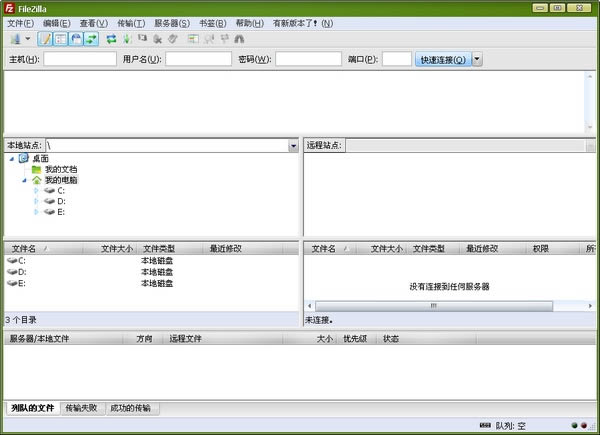Click the FileZilla logo in title bar
The height and width of the screenshot is (435, 600).
[x=10, y=8]
